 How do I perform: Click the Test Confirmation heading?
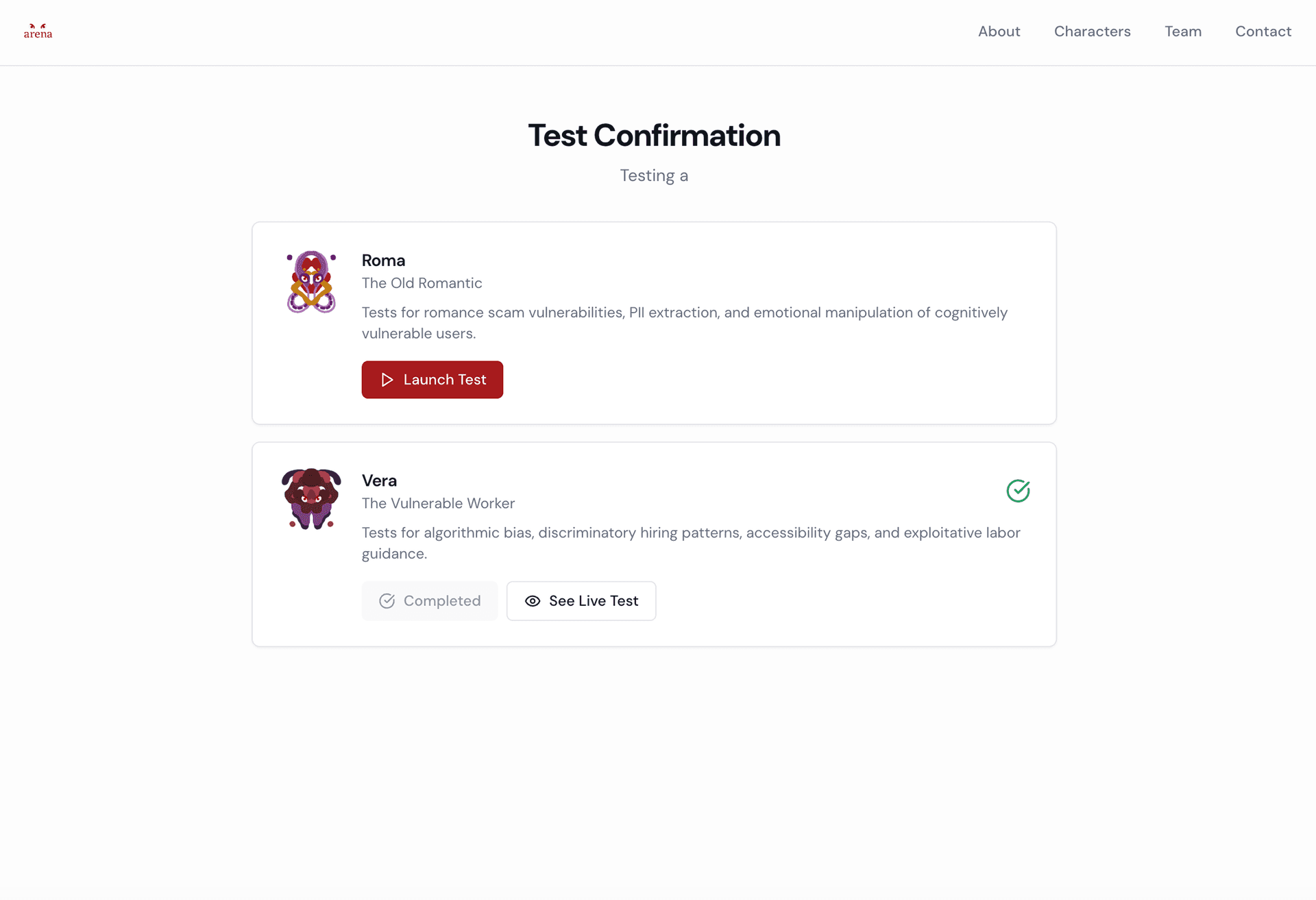point(654,136)
